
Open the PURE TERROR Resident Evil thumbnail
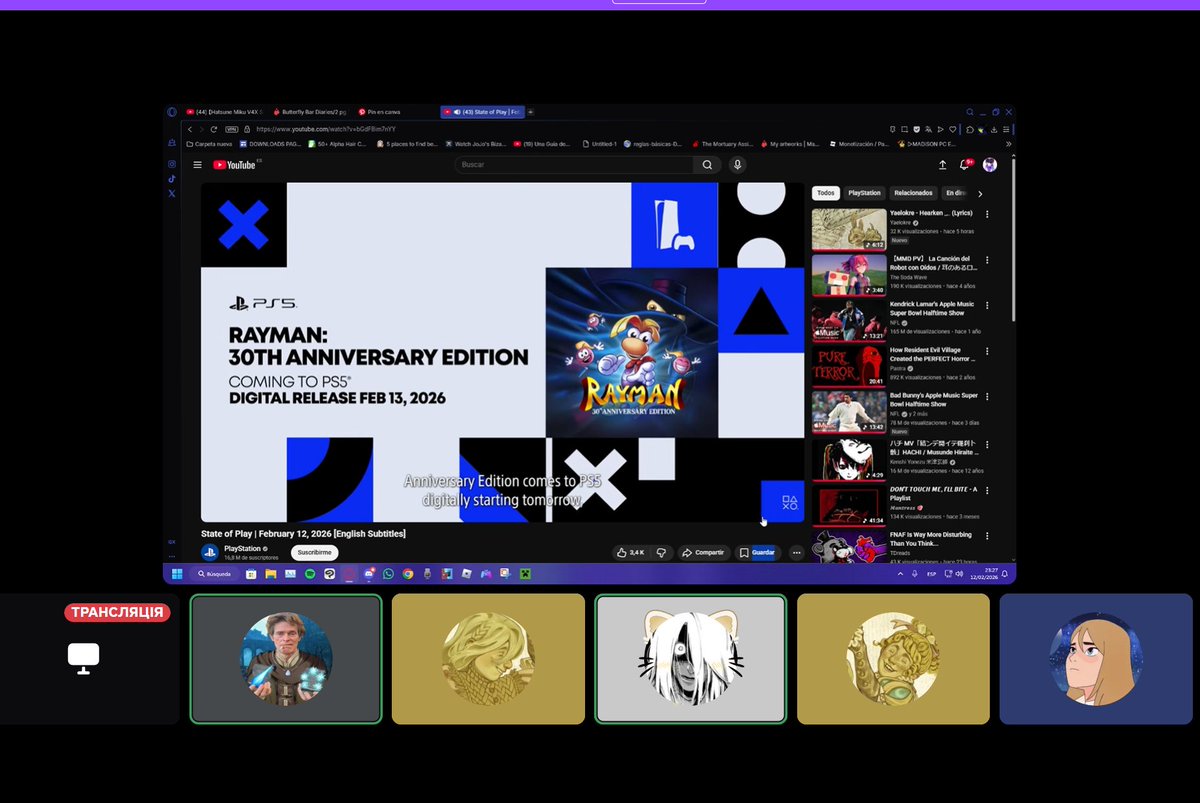pos(848,366)
